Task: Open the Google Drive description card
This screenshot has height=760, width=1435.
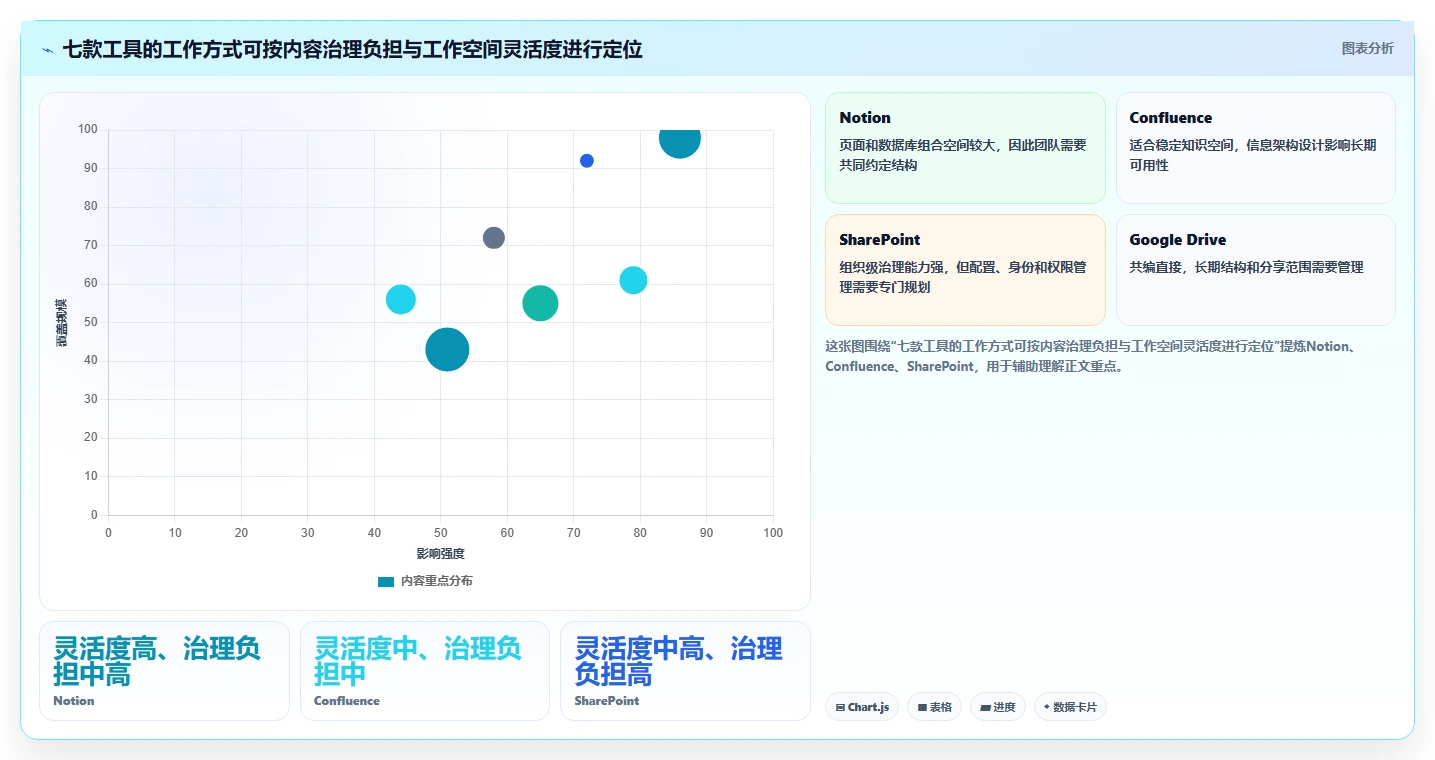Action: pos(1255,270)
